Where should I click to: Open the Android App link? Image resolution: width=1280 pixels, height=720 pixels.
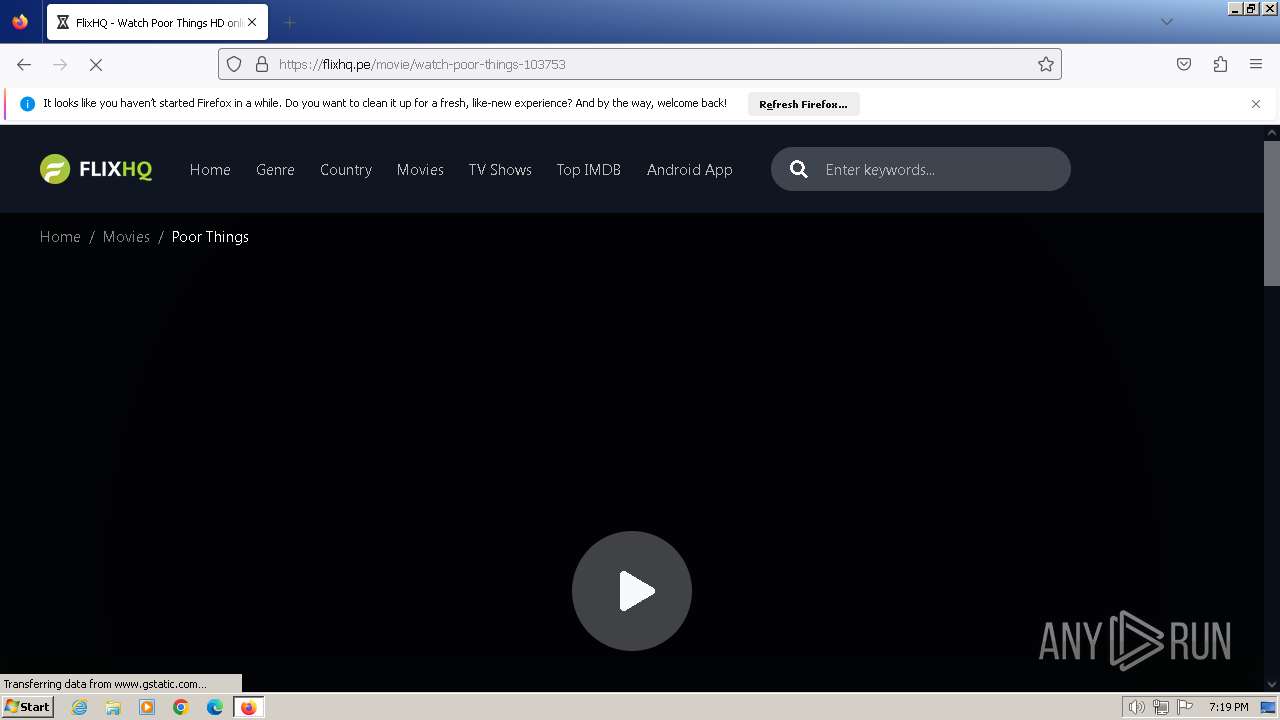pos(690,169)
